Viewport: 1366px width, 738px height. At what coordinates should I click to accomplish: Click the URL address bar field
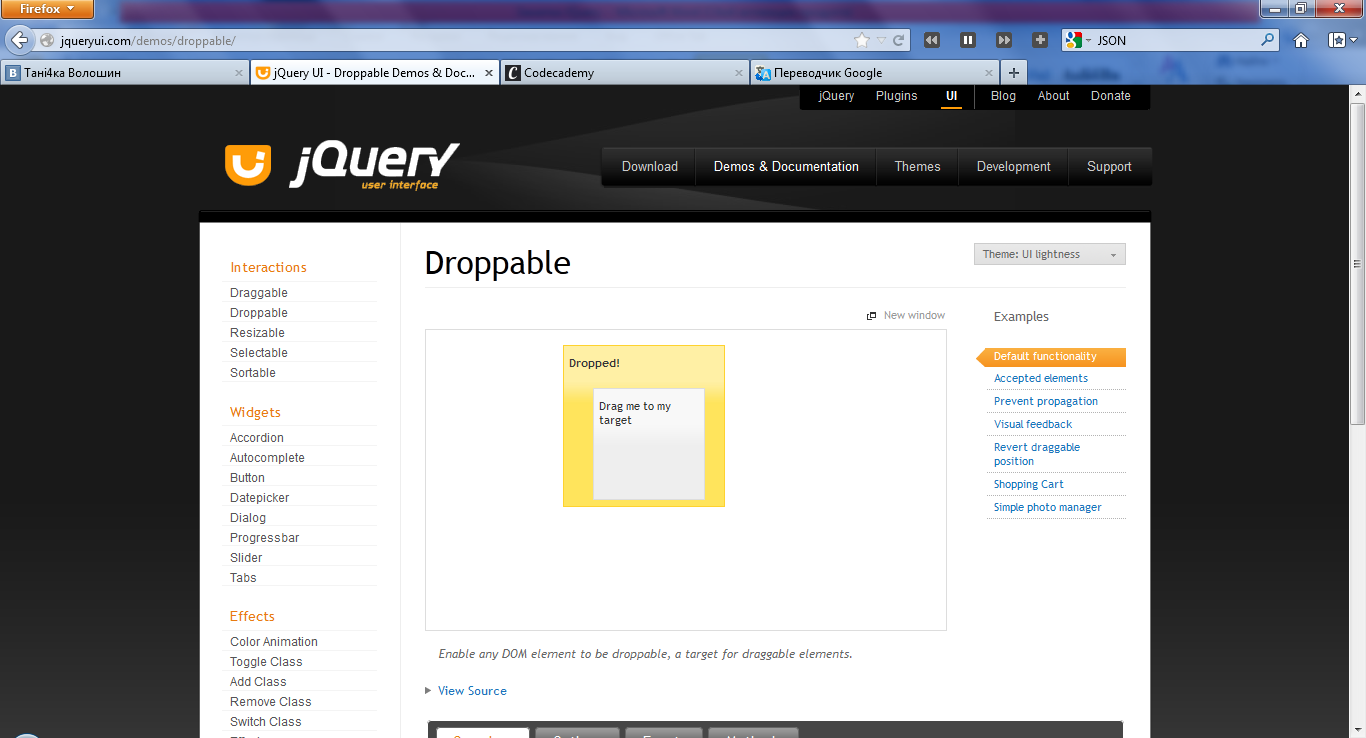pos(455,40)
